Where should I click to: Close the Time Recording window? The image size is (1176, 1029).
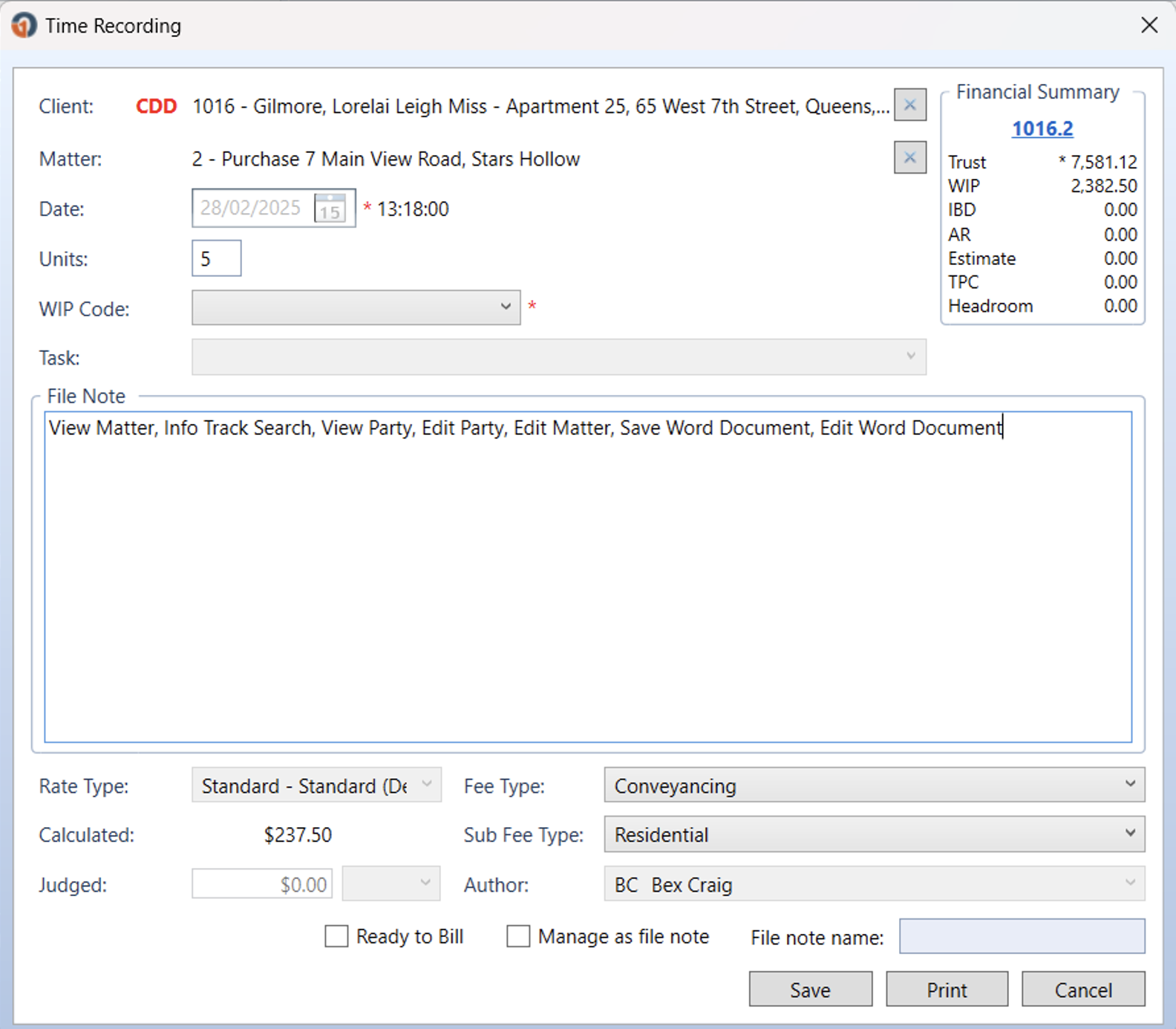click(1149, 25)
